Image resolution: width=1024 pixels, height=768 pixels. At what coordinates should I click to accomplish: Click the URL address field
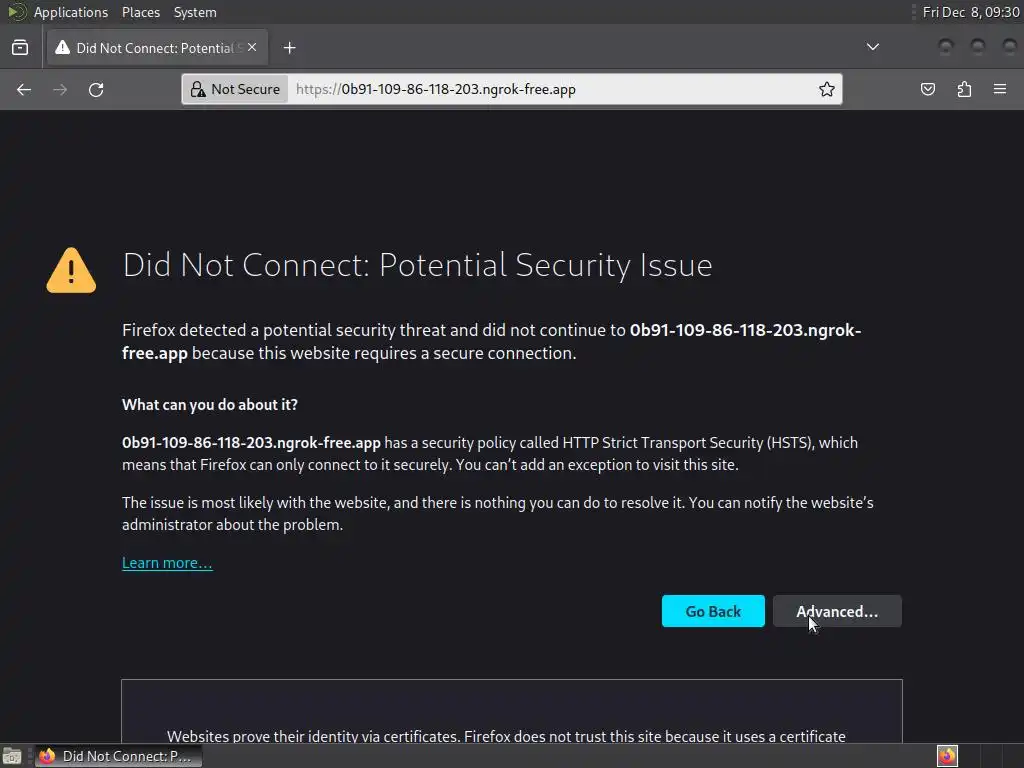tap(550, 89)
